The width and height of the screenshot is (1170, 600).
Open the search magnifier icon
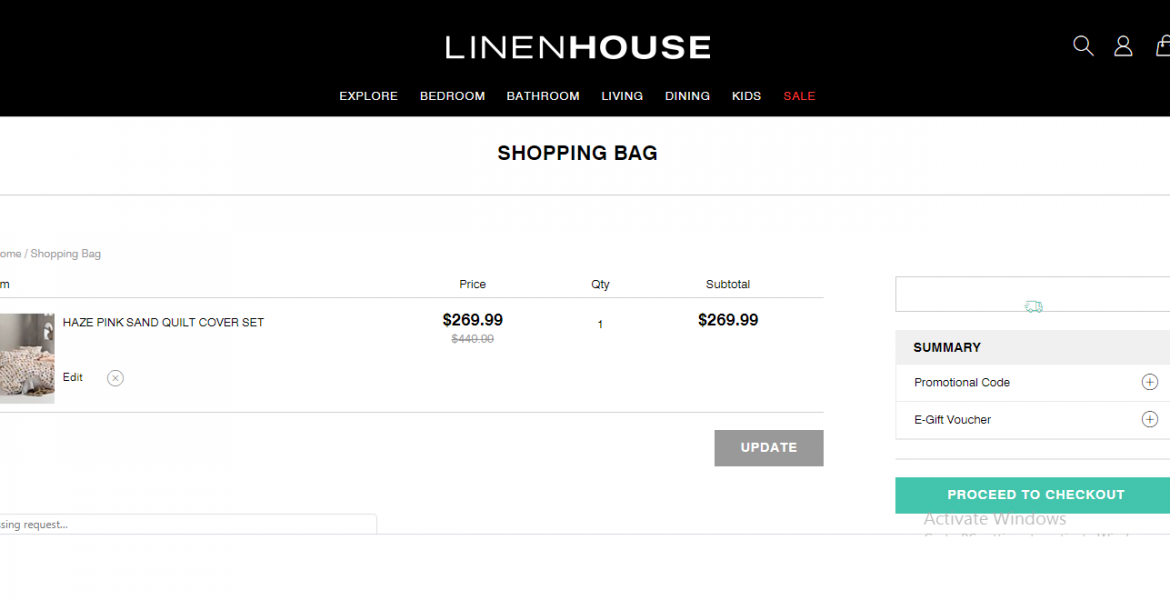(1083, 46)
